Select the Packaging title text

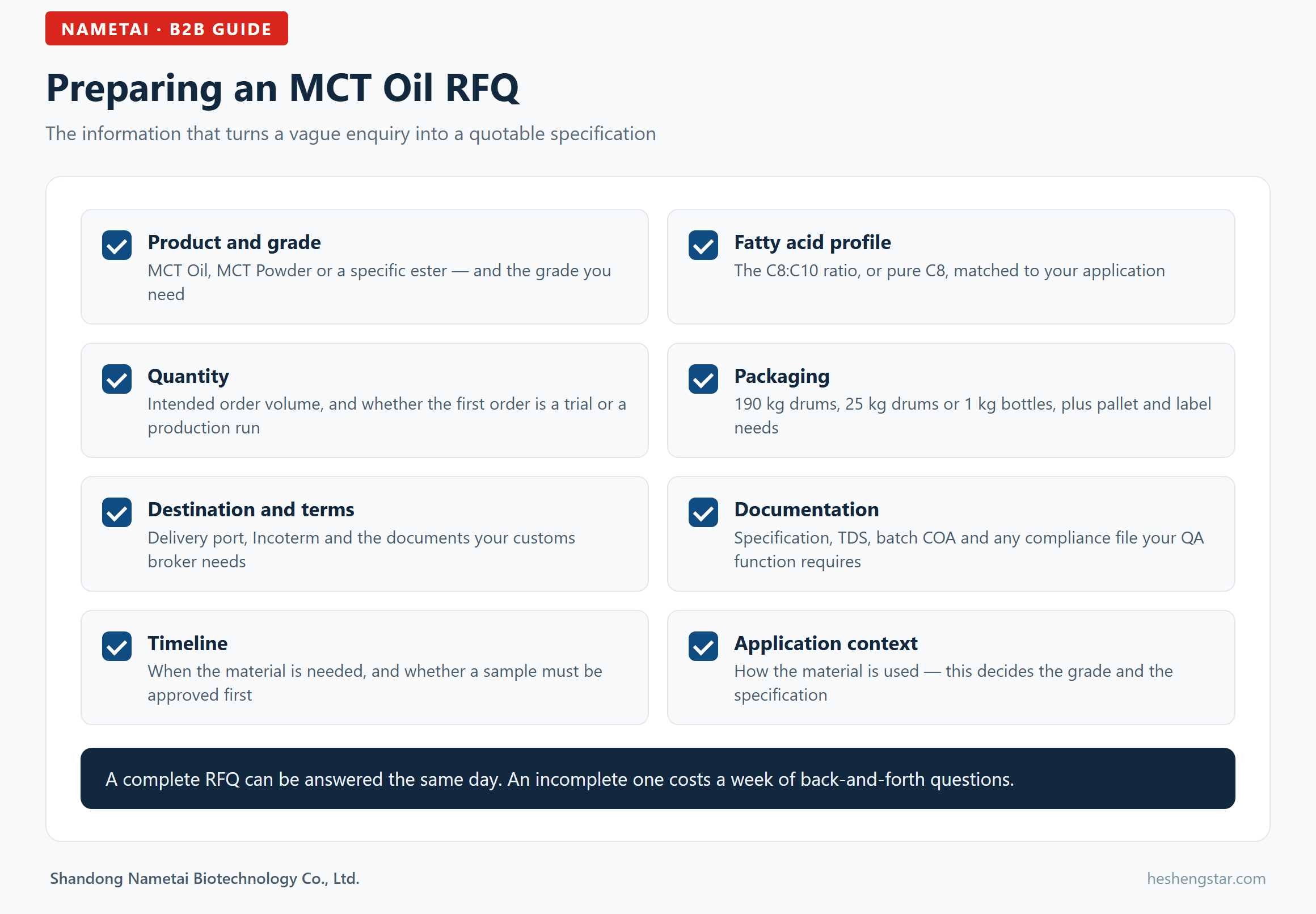coord(781,376)
